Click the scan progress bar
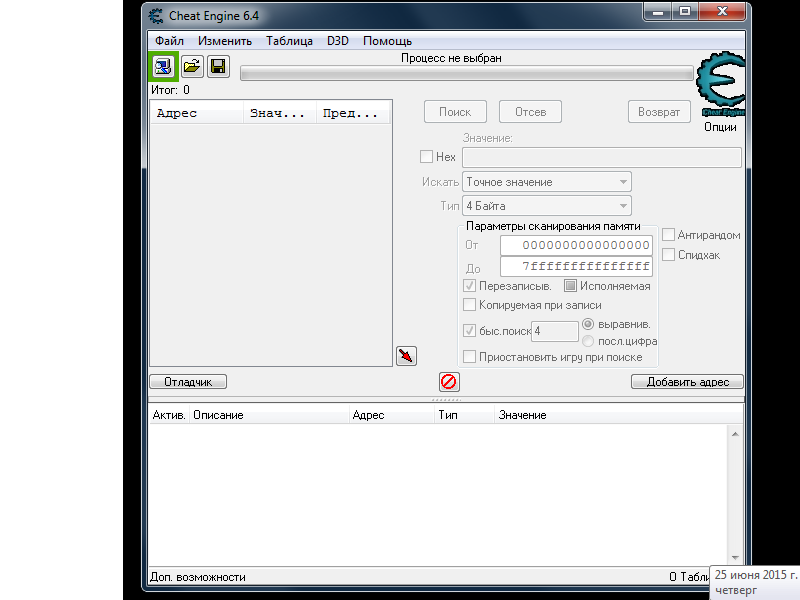The height and width of the screenshot is (600, 800). pyautogui.click(x=467, y=73)
